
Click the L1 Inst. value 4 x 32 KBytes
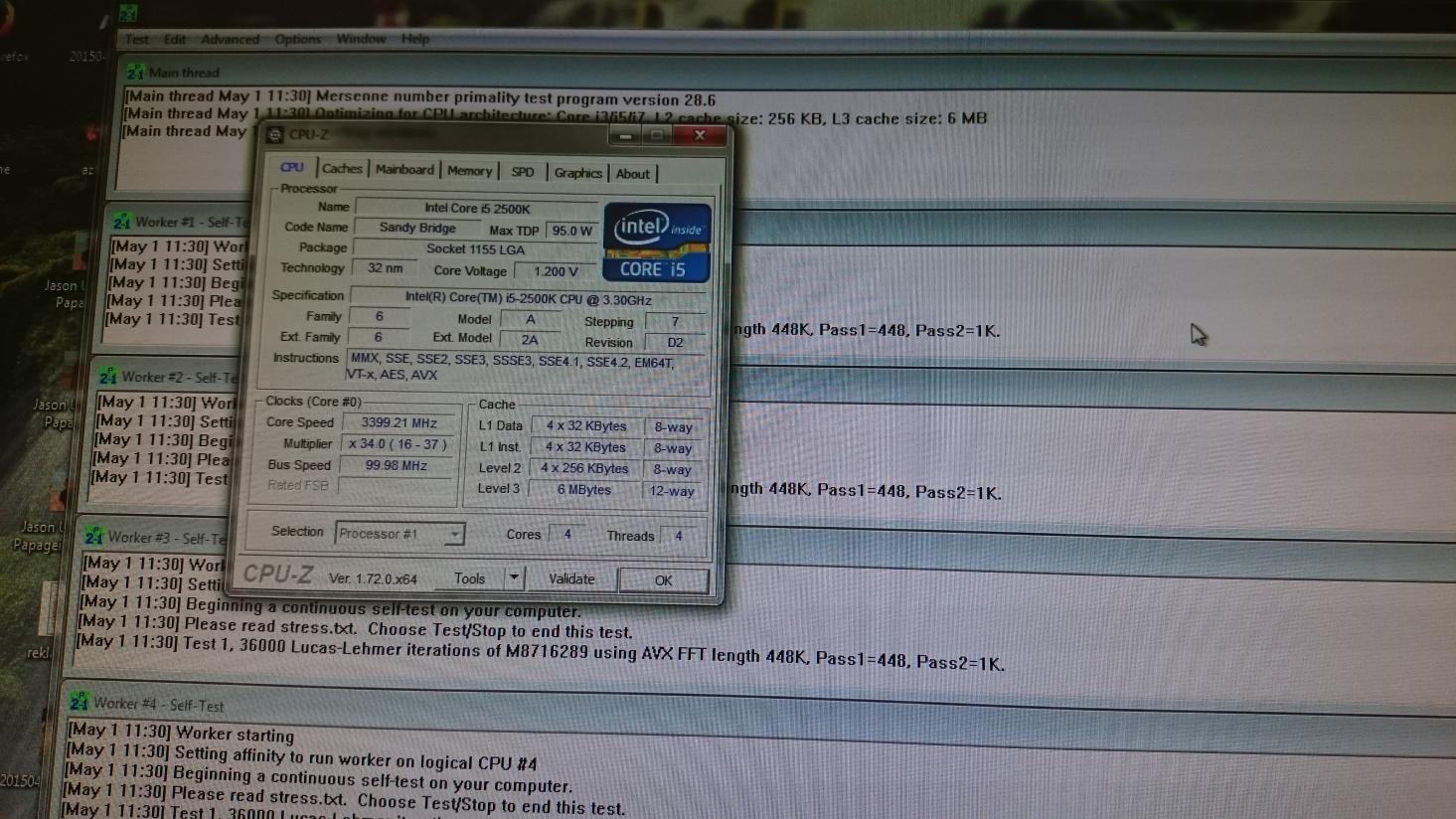coord(585,447)
